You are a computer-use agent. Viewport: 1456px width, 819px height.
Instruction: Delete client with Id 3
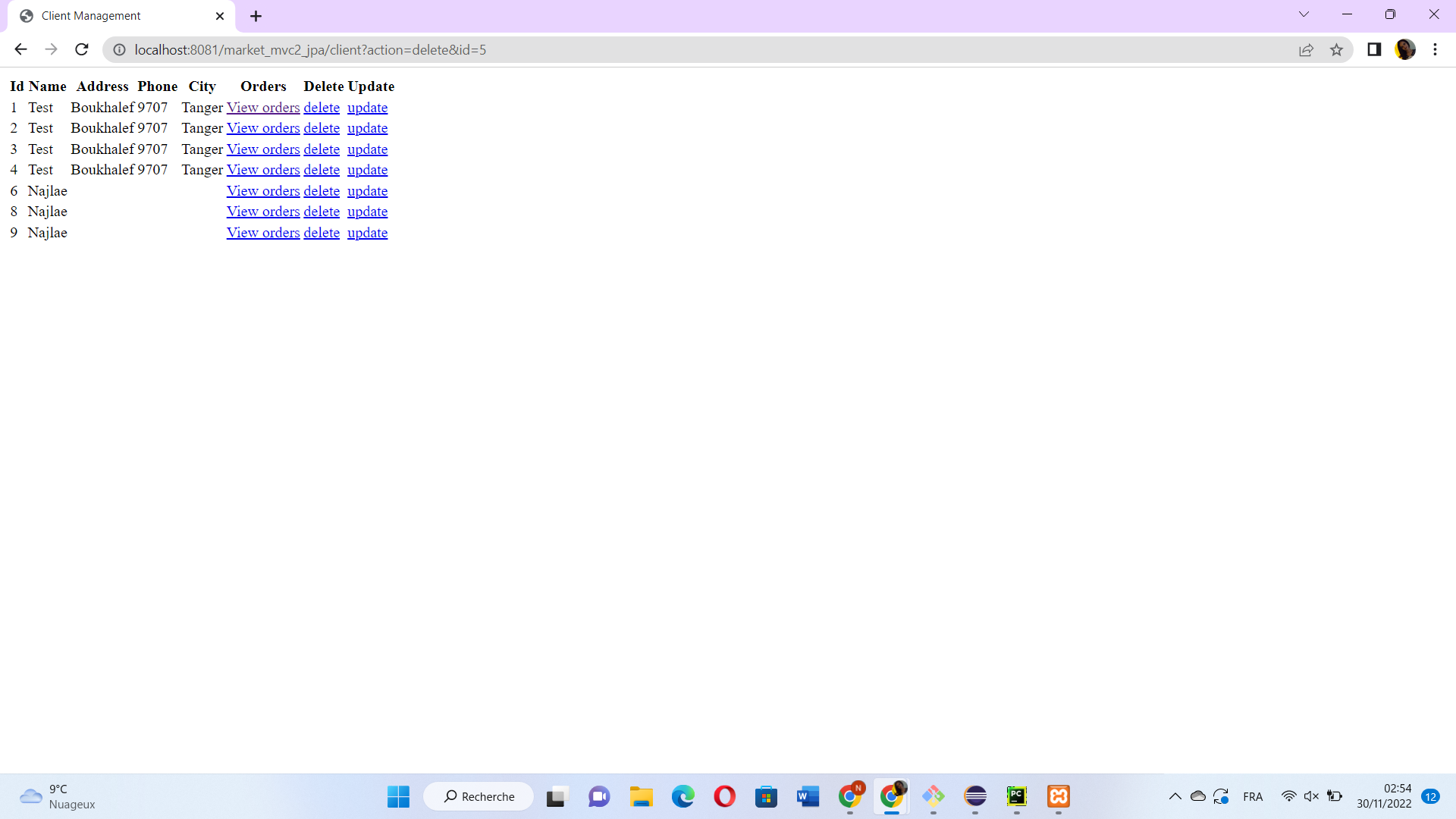click(322, 149)
